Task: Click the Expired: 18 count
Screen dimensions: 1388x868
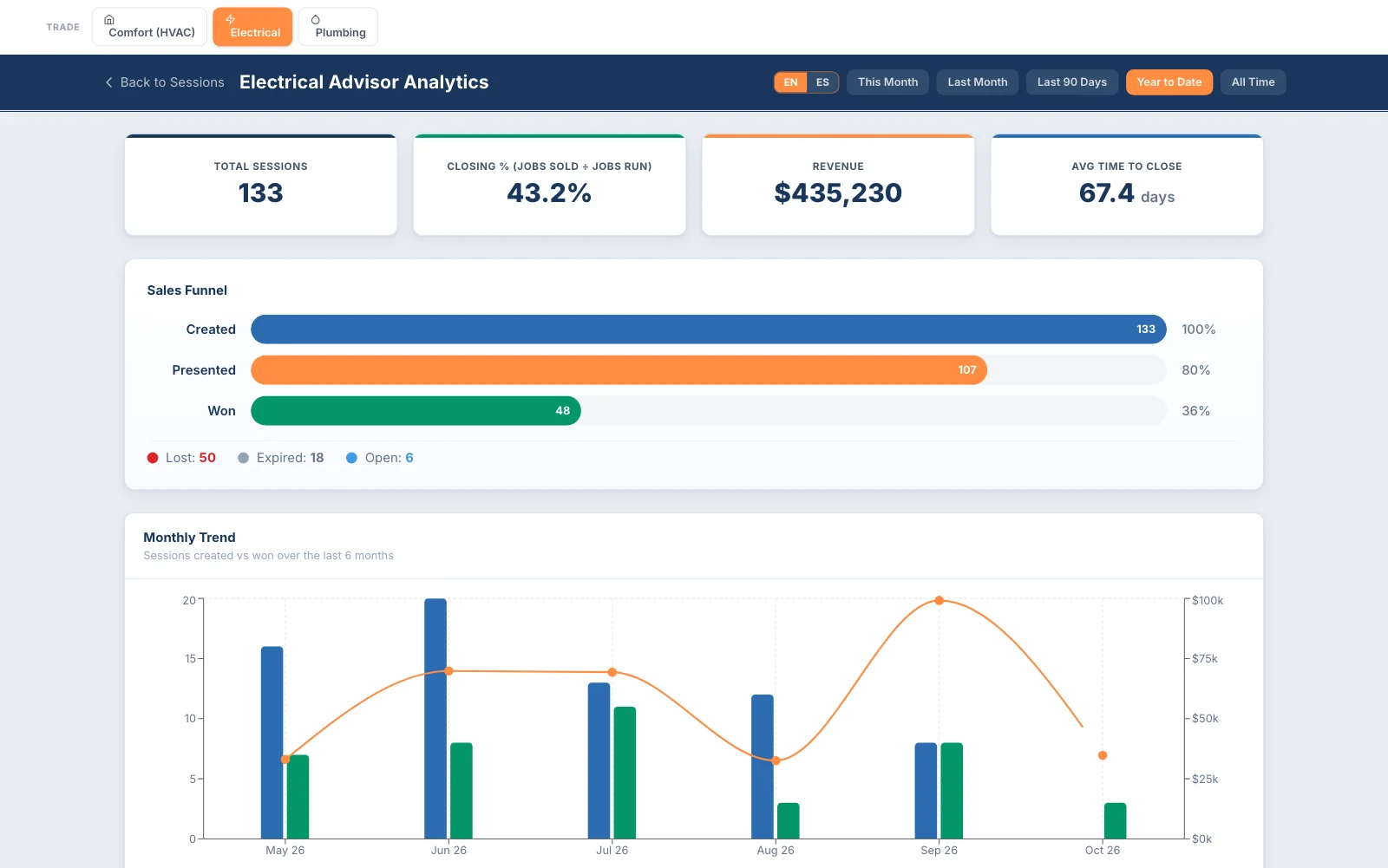Action: click(x=317, y=458)
